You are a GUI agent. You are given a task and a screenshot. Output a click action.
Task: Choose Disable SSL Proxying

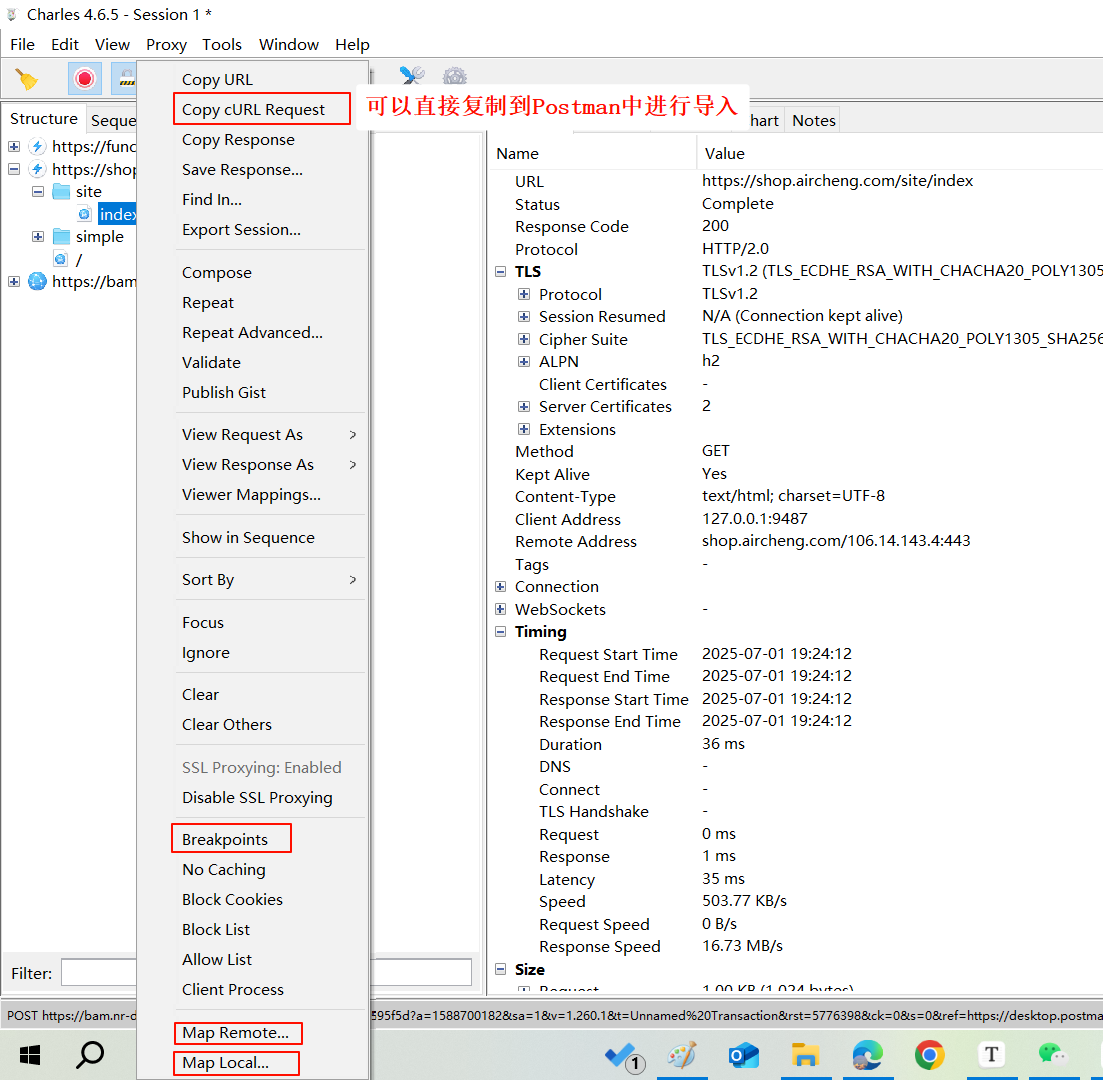pyautogui.click(x=257, y=798)
